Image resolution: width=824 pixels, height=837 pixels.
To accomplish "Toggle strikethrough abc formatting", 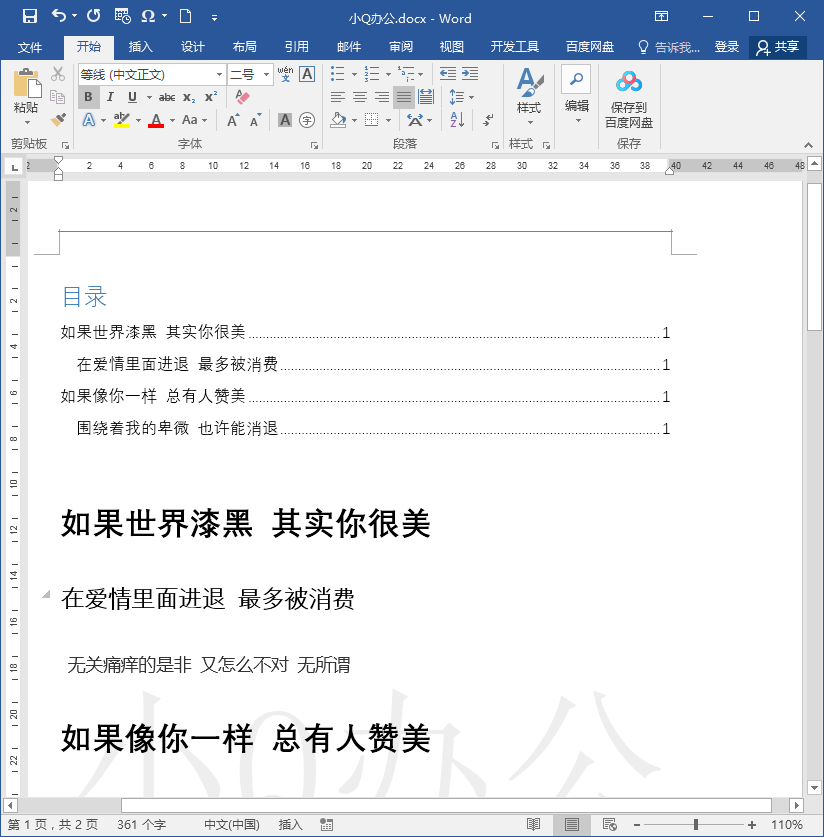I will 167,97.
